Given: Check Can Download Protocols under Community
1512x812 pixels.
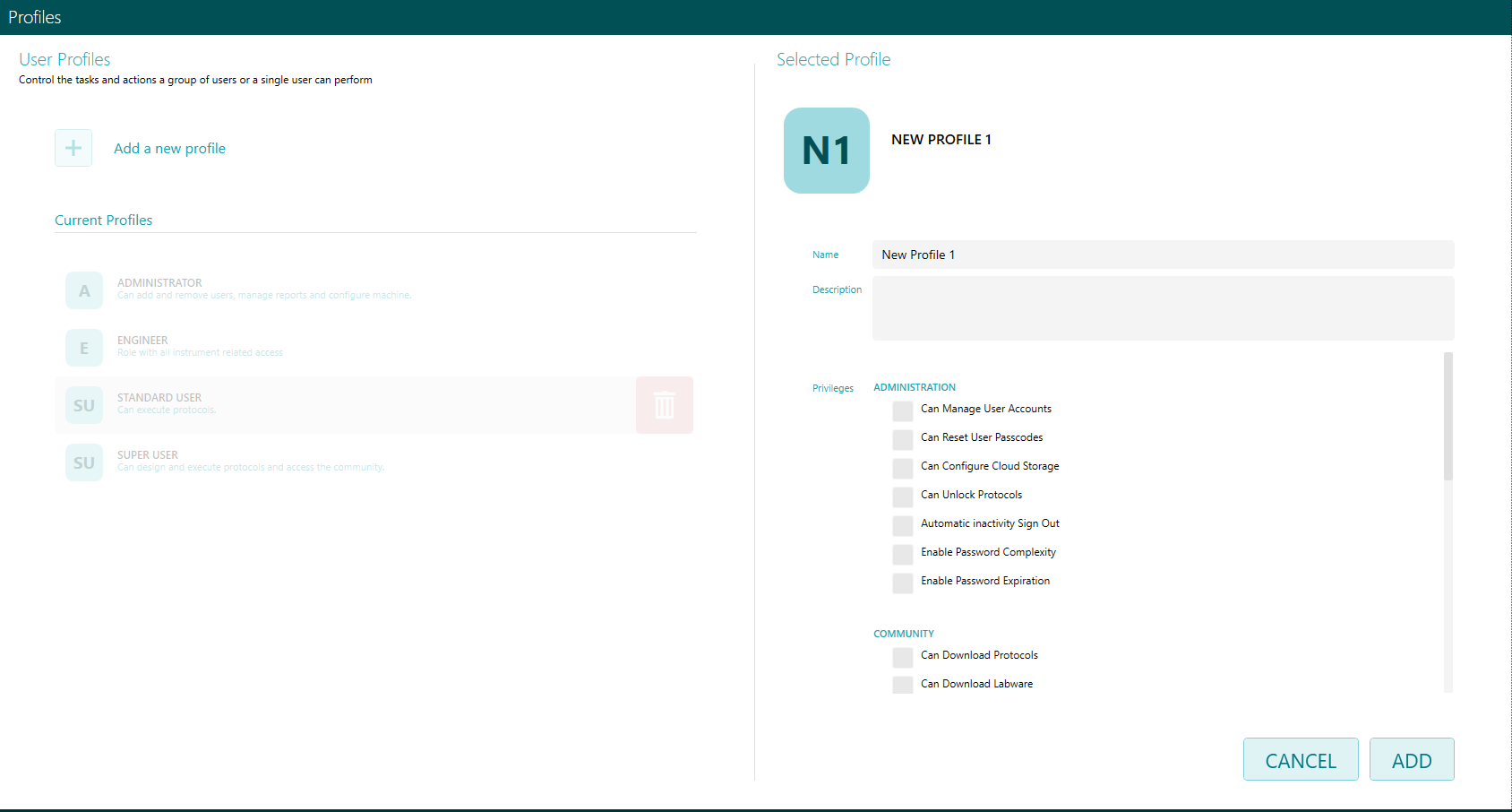Looking at the screenshot, I should pyautogui.click(x=902, y=657).
